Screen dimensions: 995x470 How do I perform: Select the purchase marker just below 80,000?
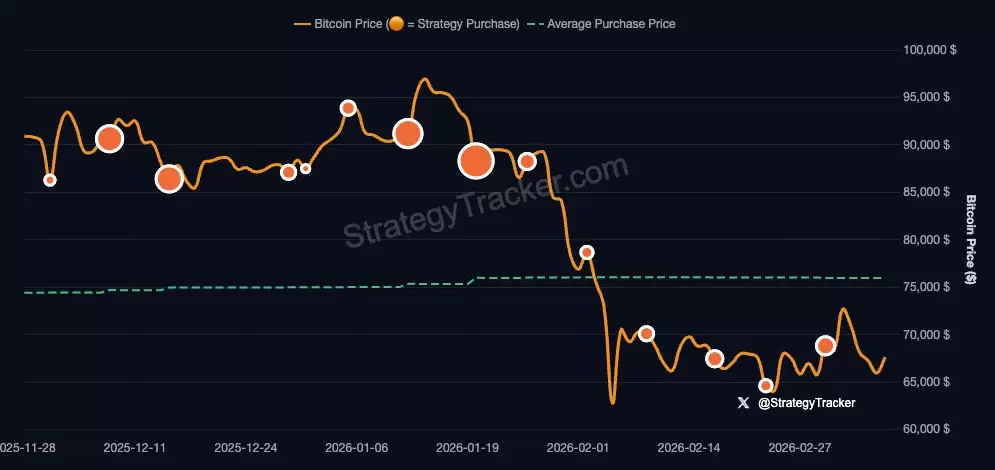coord(587,252)
